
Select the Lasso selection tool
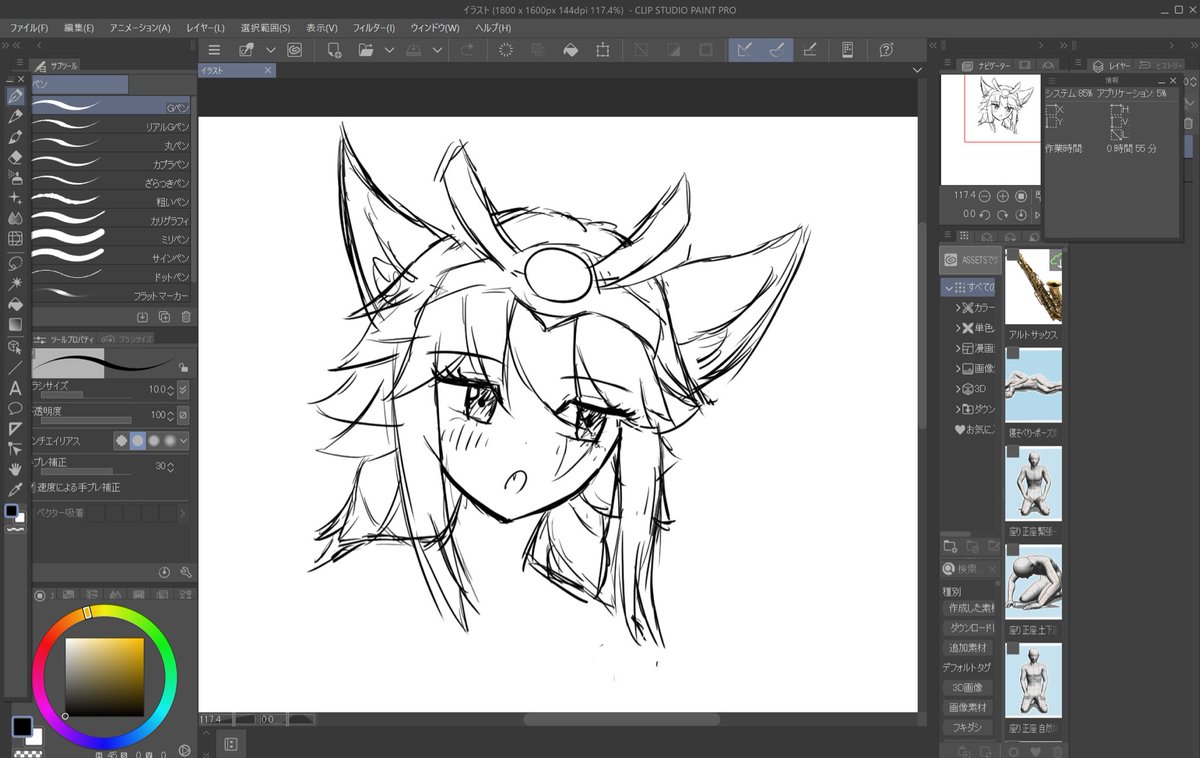pos(15,263)
